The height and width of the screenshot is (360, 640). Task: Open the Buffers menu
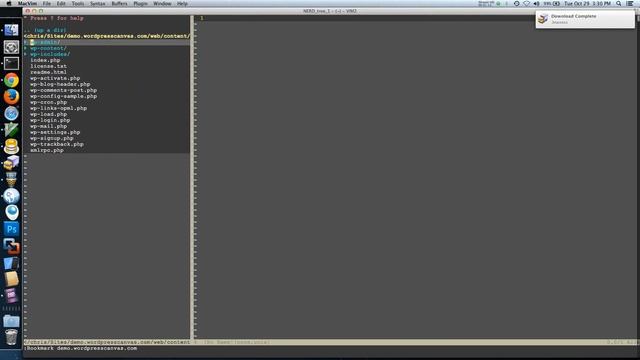120,3
